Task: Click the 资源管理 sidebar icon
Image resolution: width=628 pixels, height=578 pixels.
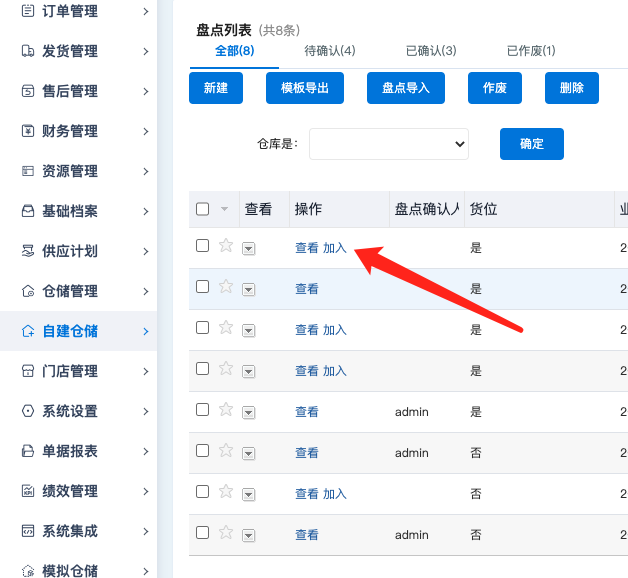Action: 28,171
